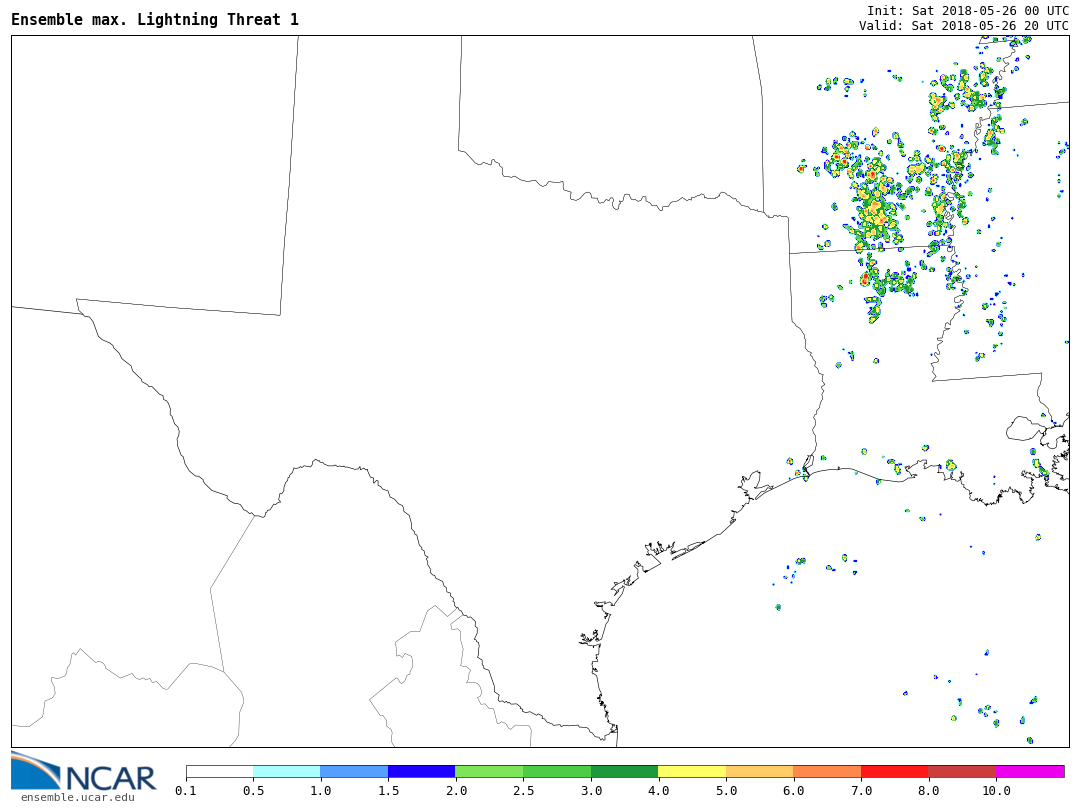Click the brownish dark red color bar segment
Screen dimensions: 1080x810
(x=962, y=771)
